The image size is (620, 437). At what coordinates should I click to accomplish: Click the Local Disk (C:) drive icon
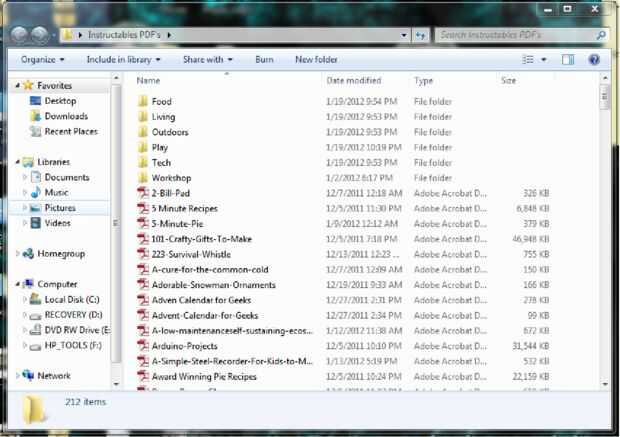36,299
